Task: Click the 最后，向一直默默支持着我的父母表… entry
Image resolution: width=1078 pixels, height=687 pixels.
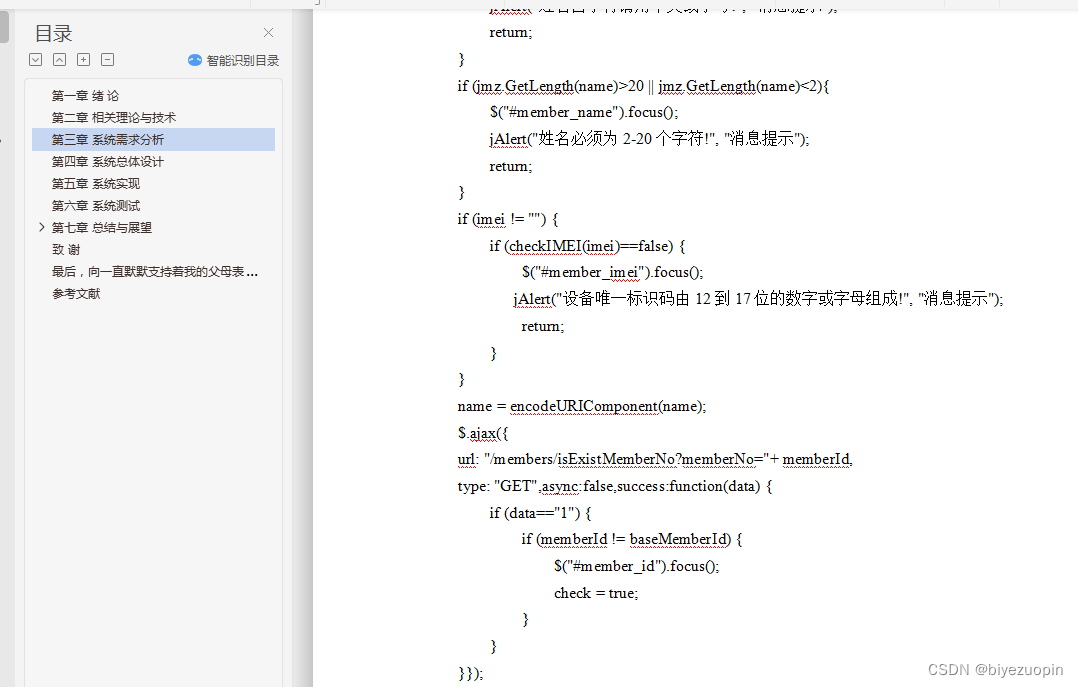Action: pos(153,272)
